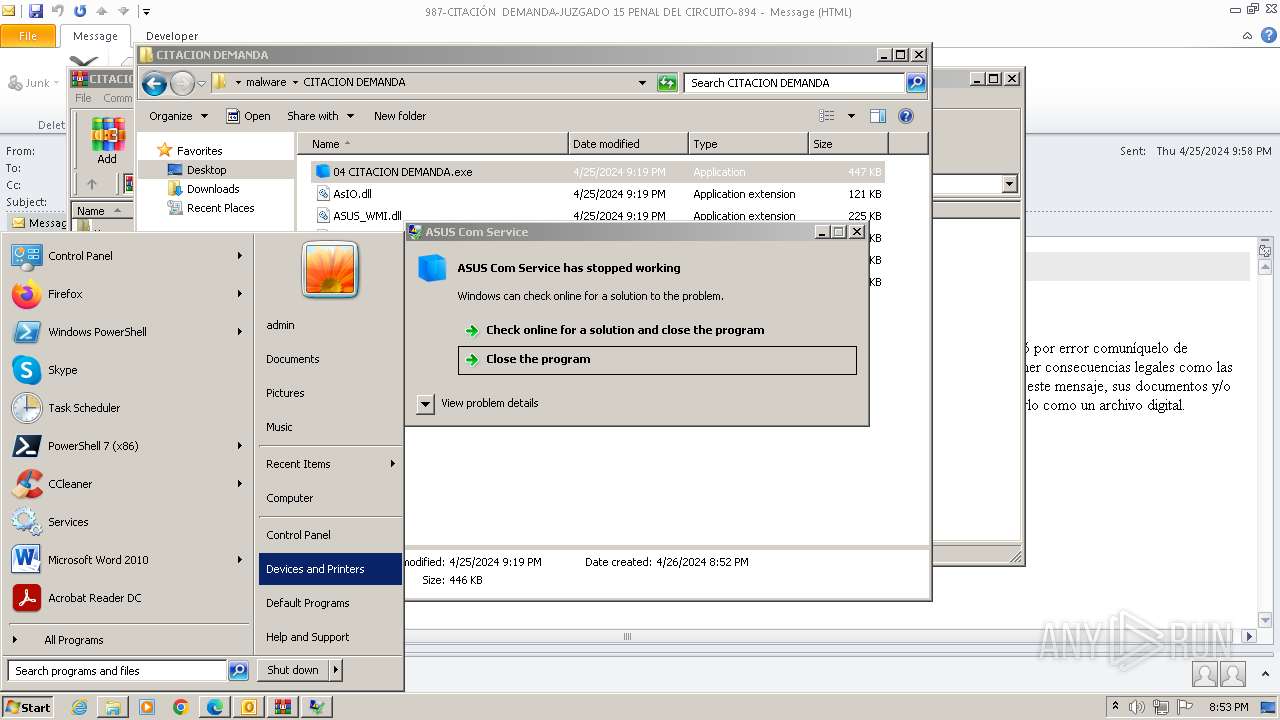Open the Organize dropdown in Explorer

(x=178, y=116)
